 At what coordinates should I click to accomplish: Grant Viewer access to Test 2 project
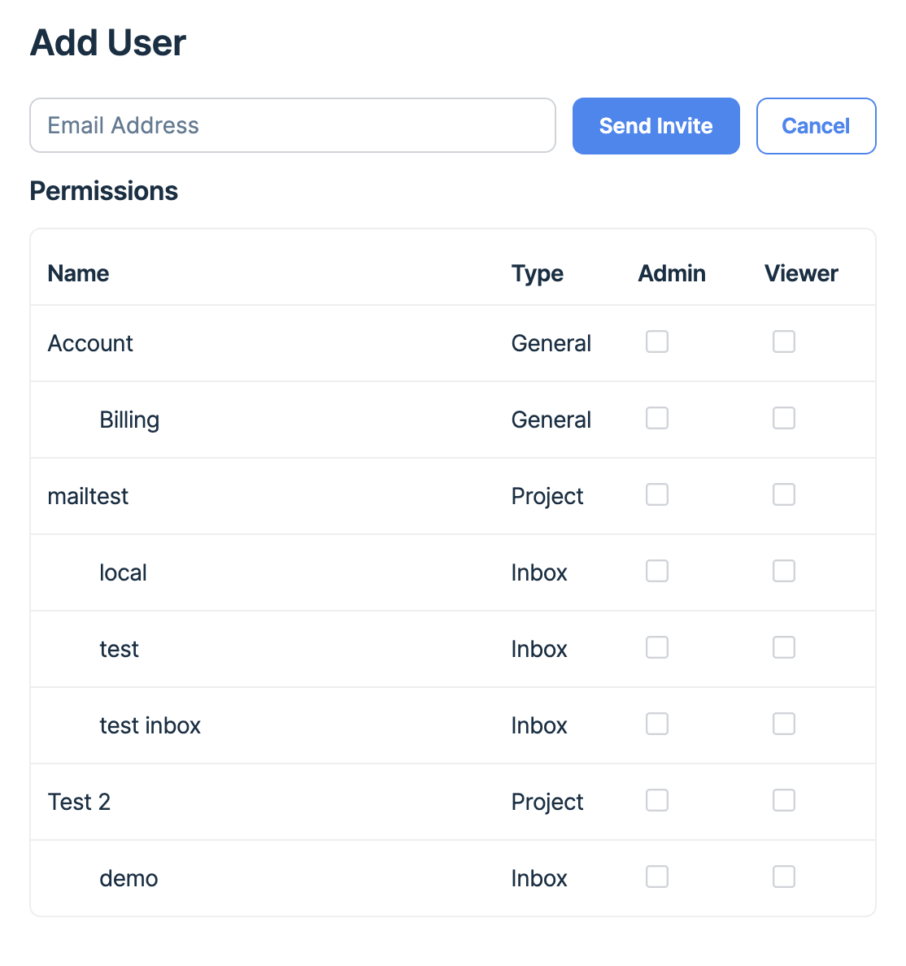(784, 800)
